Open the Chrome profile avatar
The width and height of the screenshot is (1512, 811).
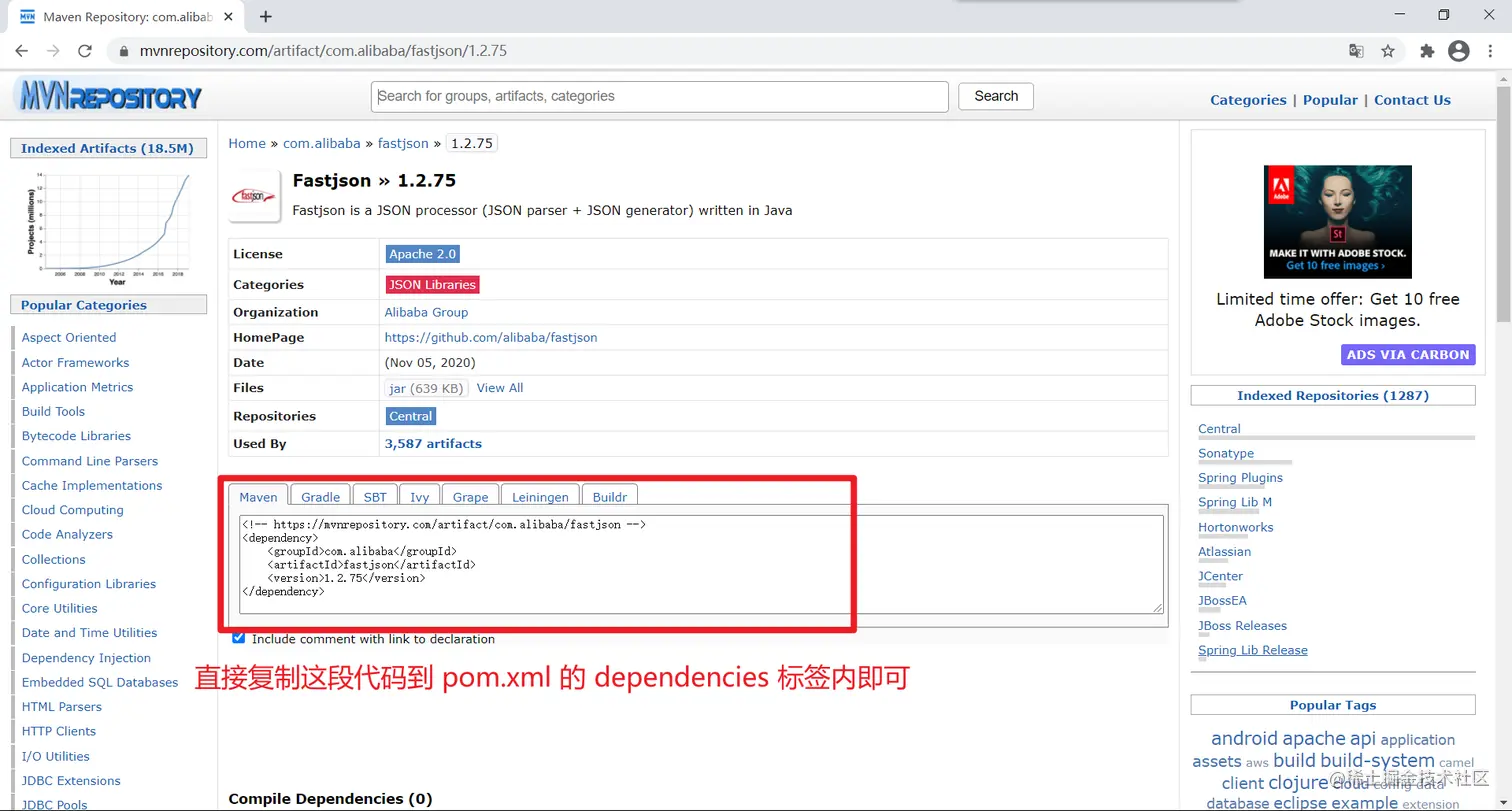1459,51
